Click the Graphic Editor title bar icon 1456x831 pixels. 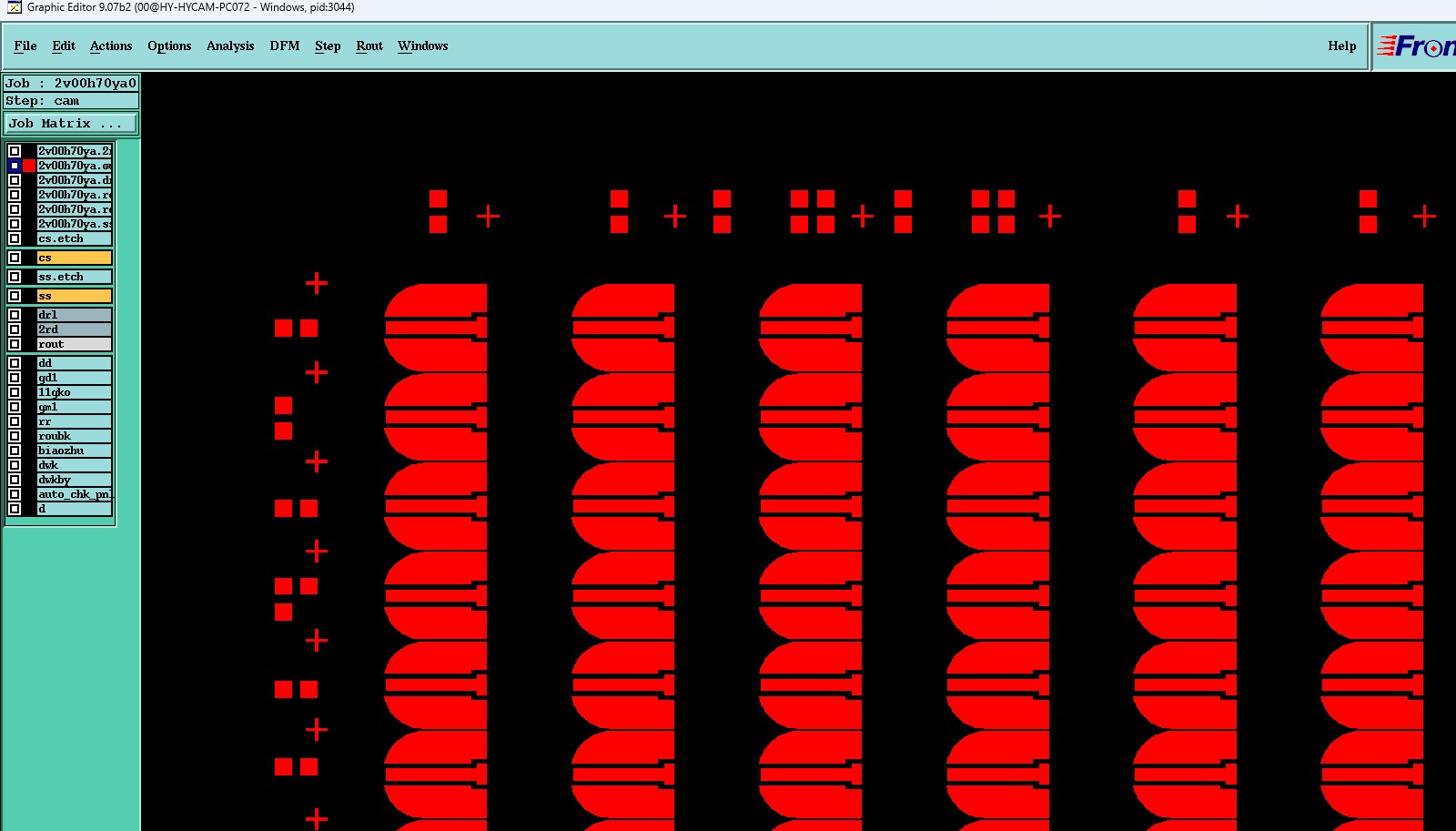[x=14, y=7]
